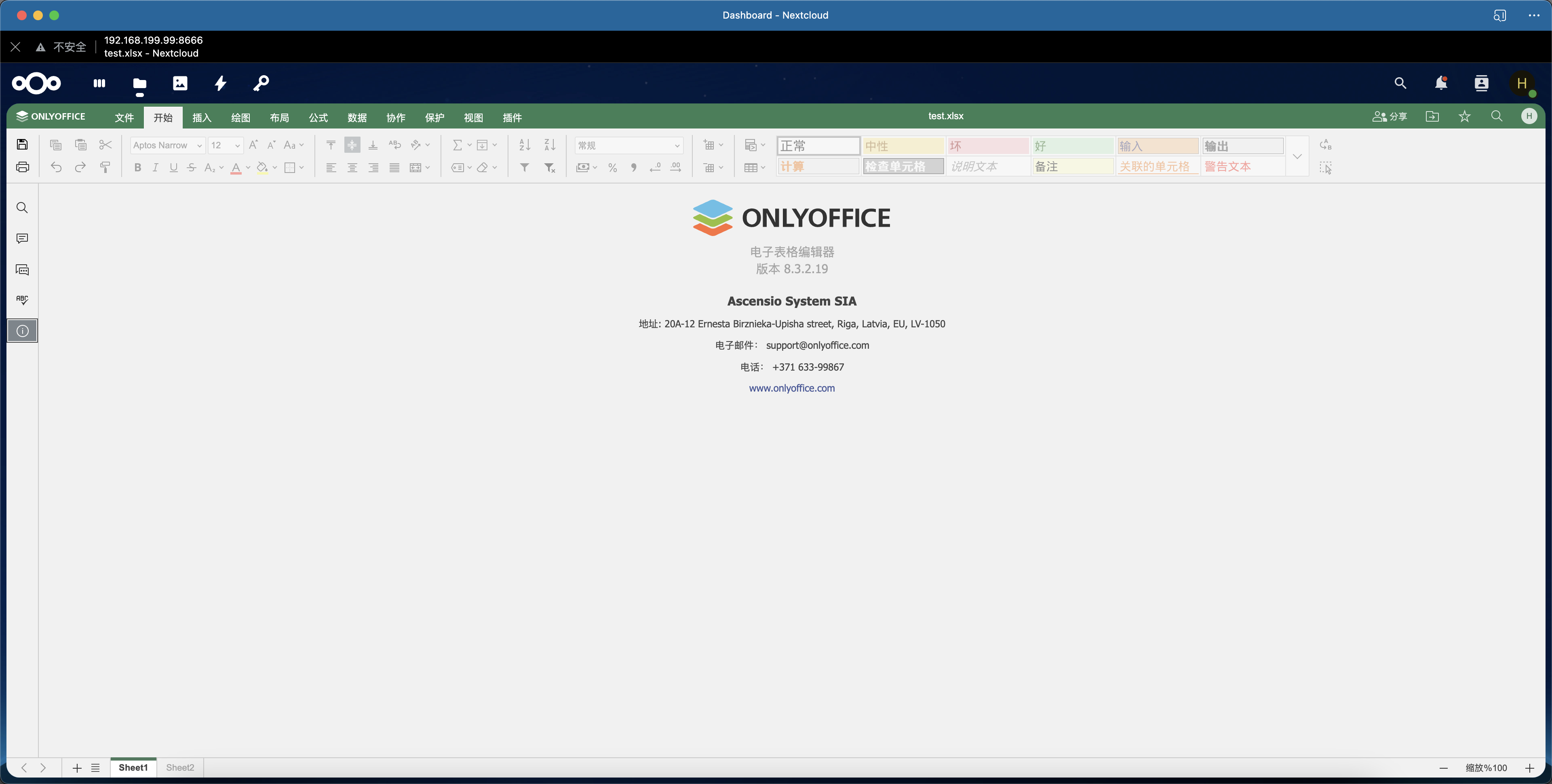Toggle Align top vertical alignment
1552x784 pixels.
(x=331, y=145)
